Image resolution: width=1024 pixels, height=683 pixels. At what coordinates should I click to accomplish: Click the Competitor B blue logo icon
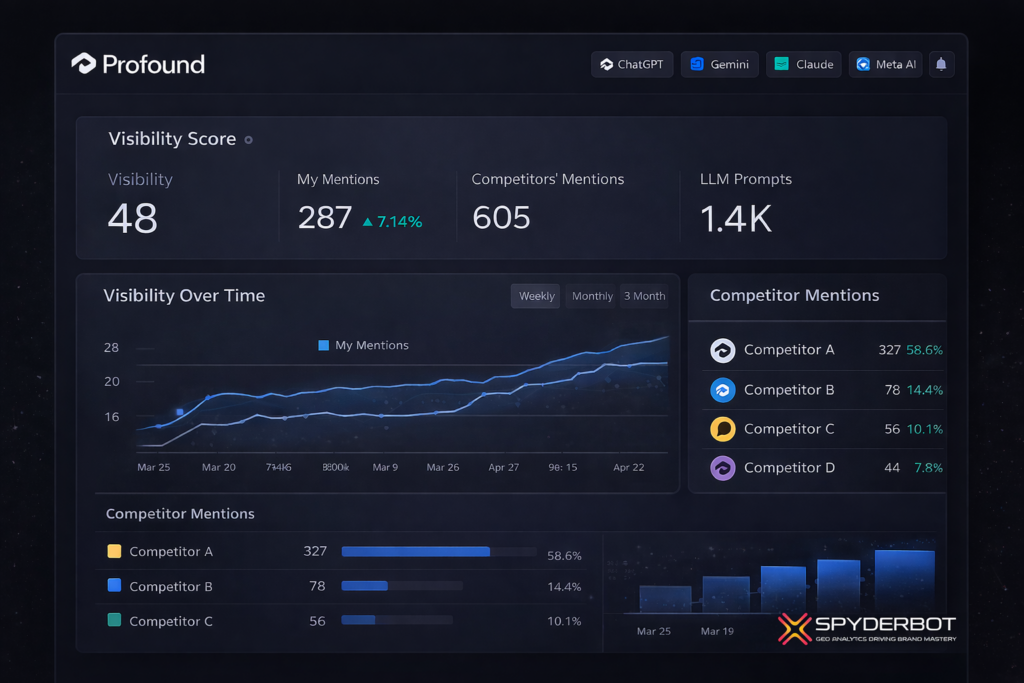click(x=722, y=390)
